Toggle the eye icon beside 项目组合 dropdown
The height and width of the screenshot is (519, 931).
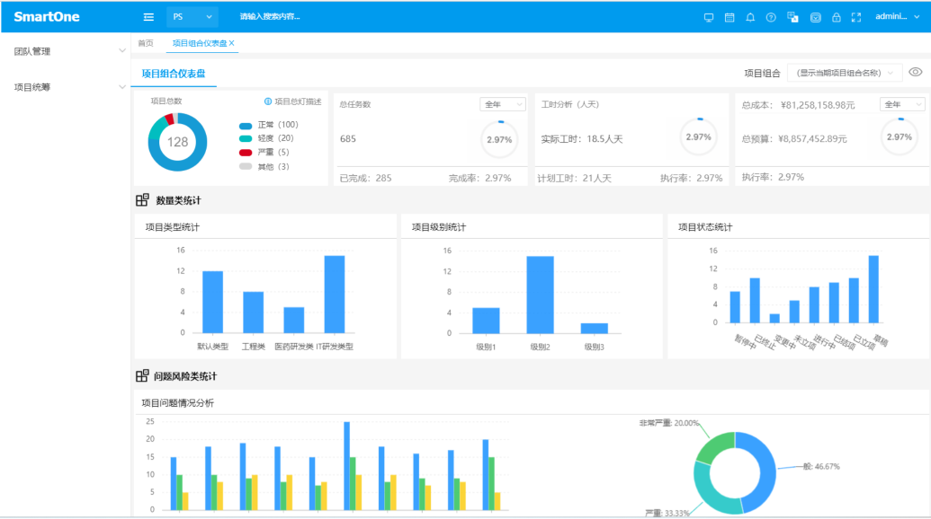(915, 72)
